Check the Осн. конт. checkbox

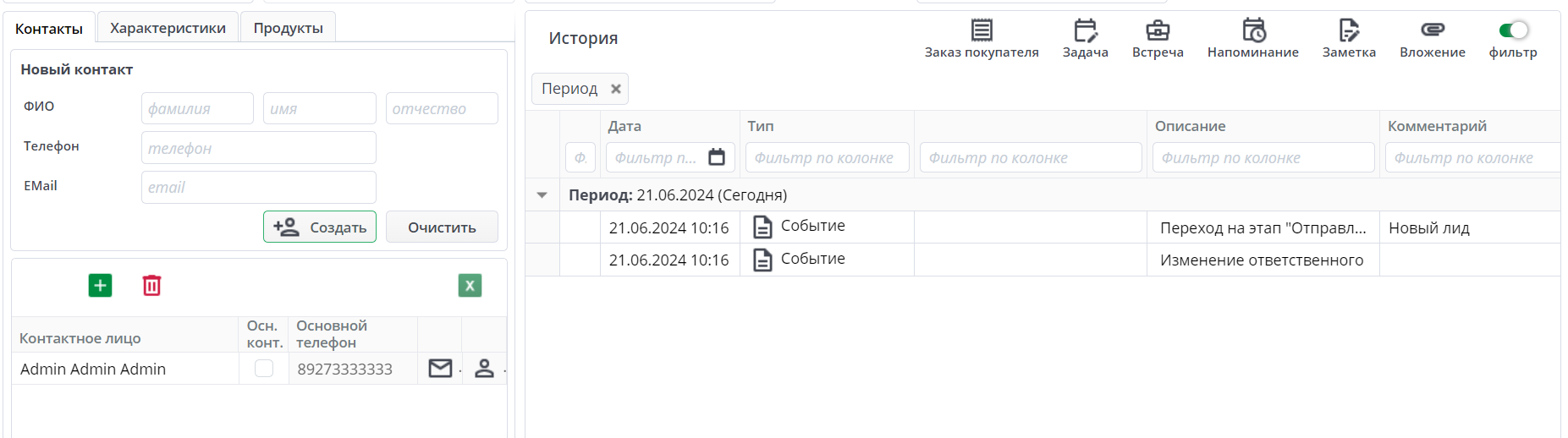coord(264,369)
